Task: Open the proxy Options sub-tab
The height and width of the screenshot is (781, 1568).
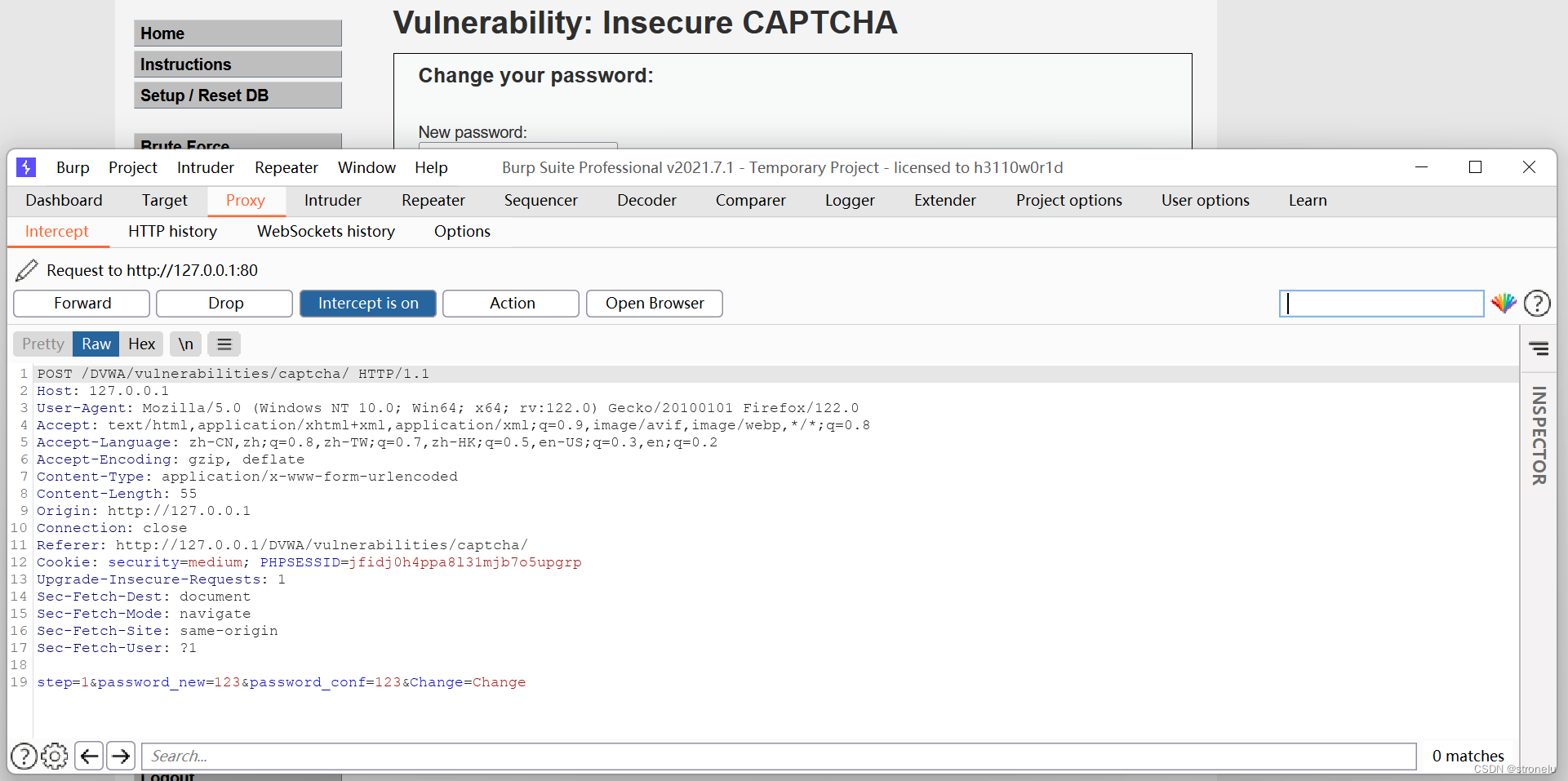Action: [x=463, y=232]
